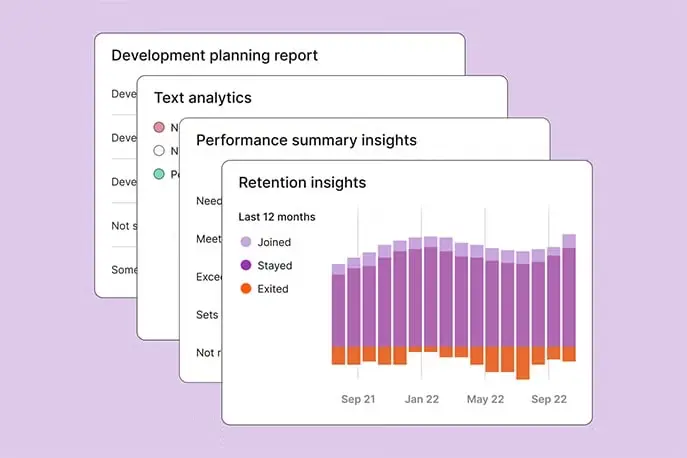Click the Last 12 months period label
This screenshot has width=687, height=458.
(x=277, y=217)
